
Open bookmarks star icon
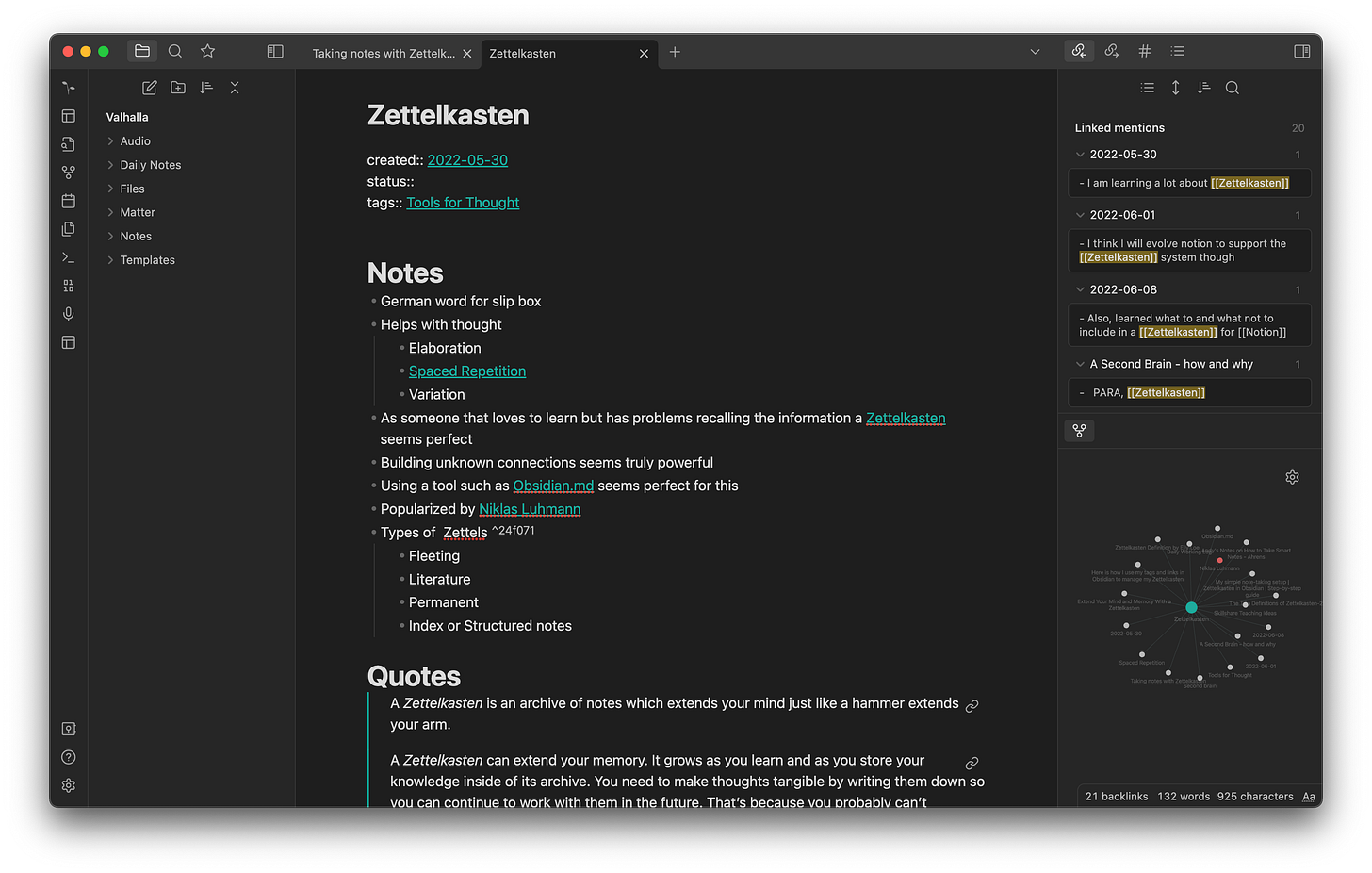pyautogui.click(x=208, y=51)
